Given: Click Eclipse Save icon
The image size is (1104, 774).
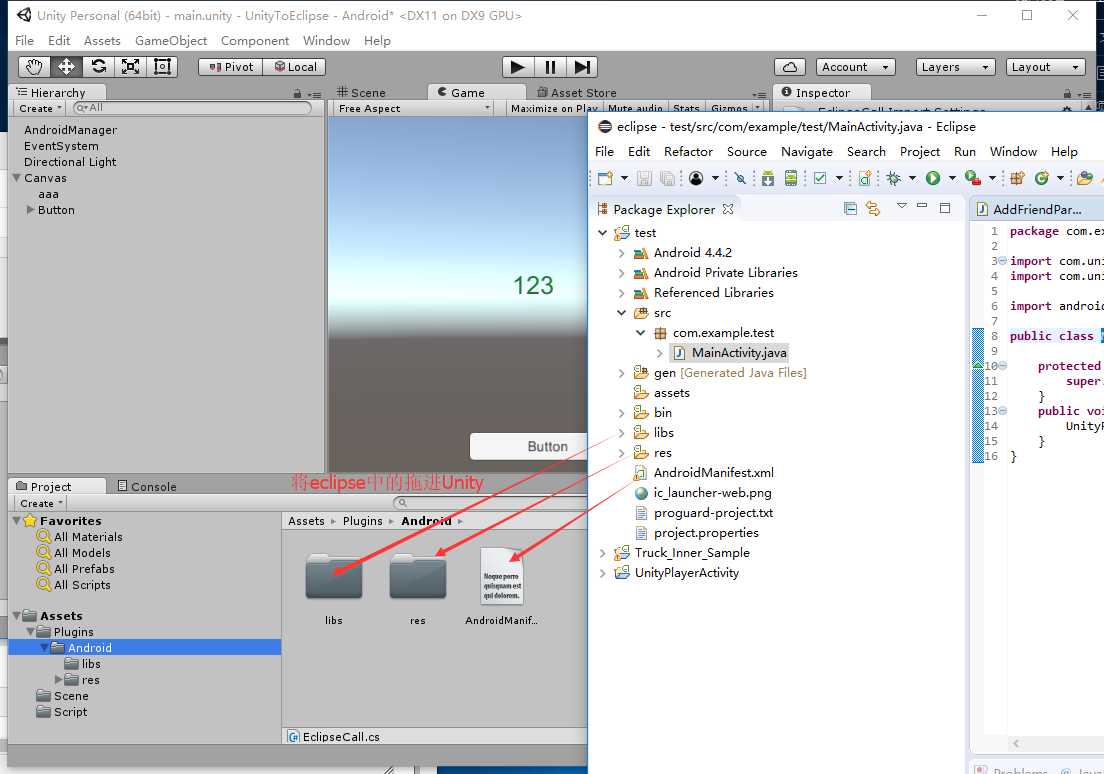Looking at the screenshot, I should coord(644,178).
